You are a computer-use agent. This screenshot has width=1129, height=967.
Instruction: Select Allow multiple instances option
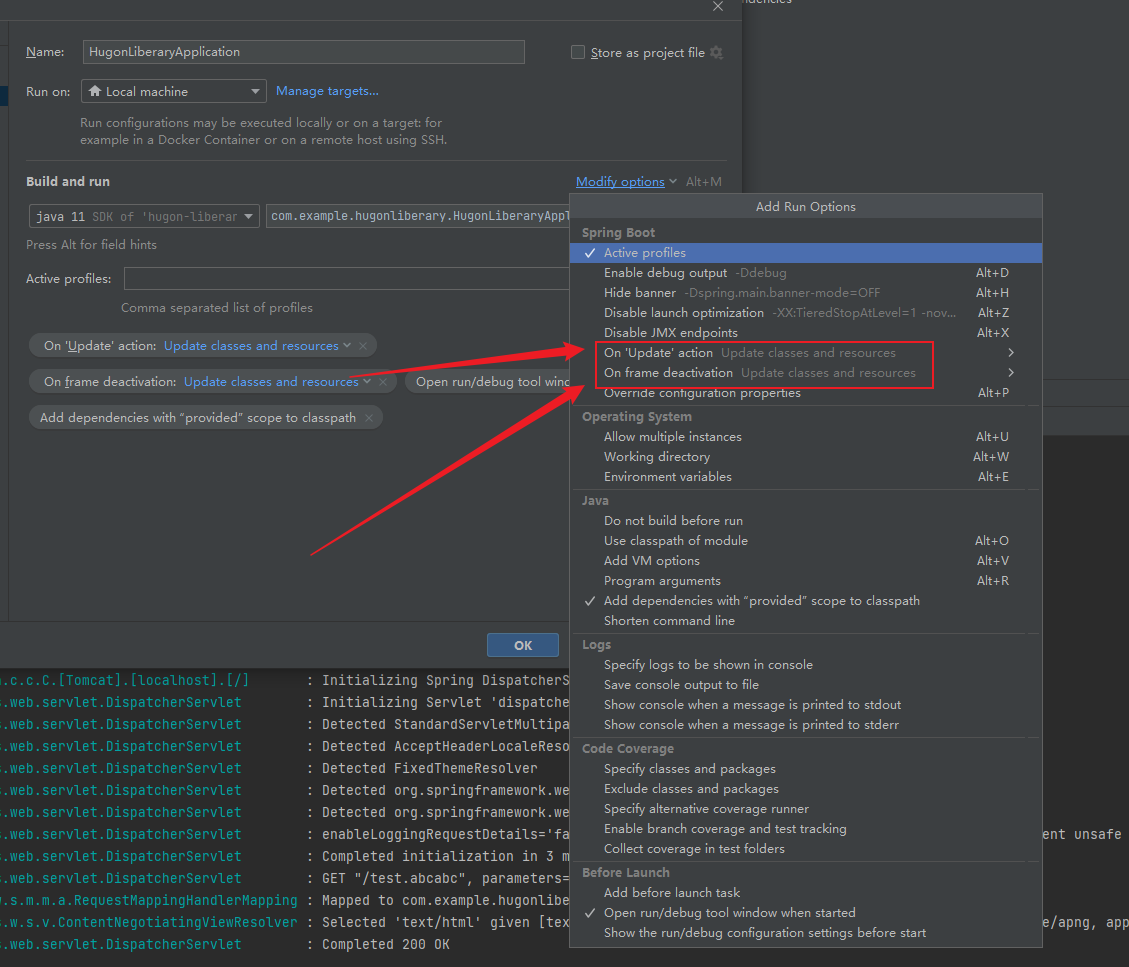(x=806, y=436)
